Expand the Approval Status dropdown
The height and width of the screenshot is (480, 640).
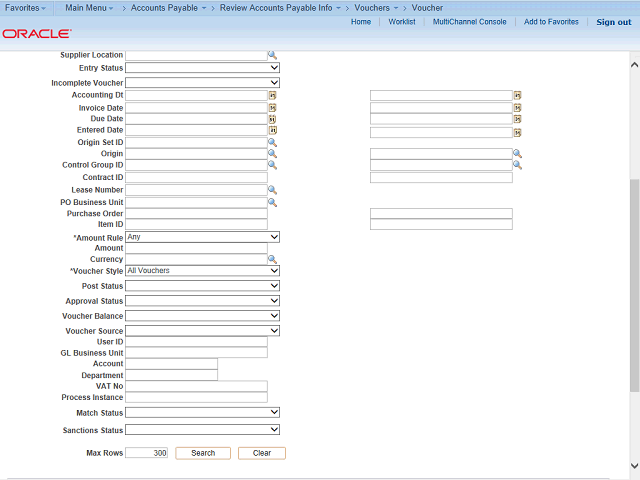pyautogui.click(x=202, y=301)
